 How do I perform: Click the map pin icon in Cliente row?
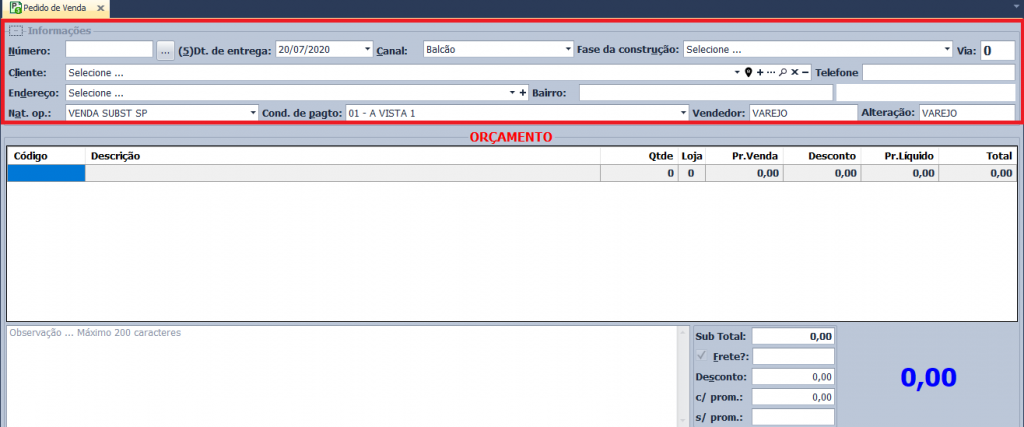coord(748,73)
